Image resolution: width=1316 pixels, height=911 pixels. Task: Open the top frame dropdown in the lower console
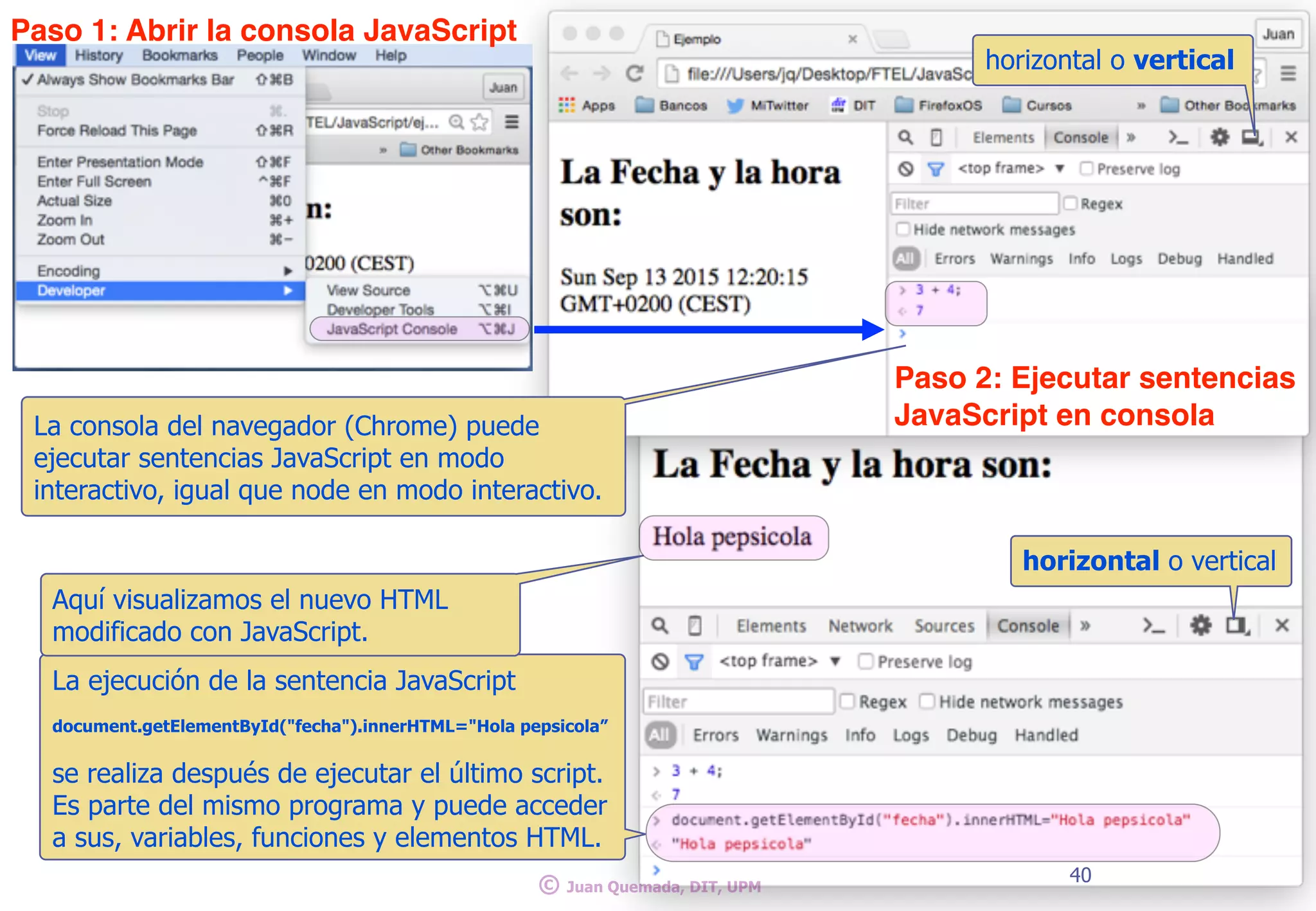779,661
